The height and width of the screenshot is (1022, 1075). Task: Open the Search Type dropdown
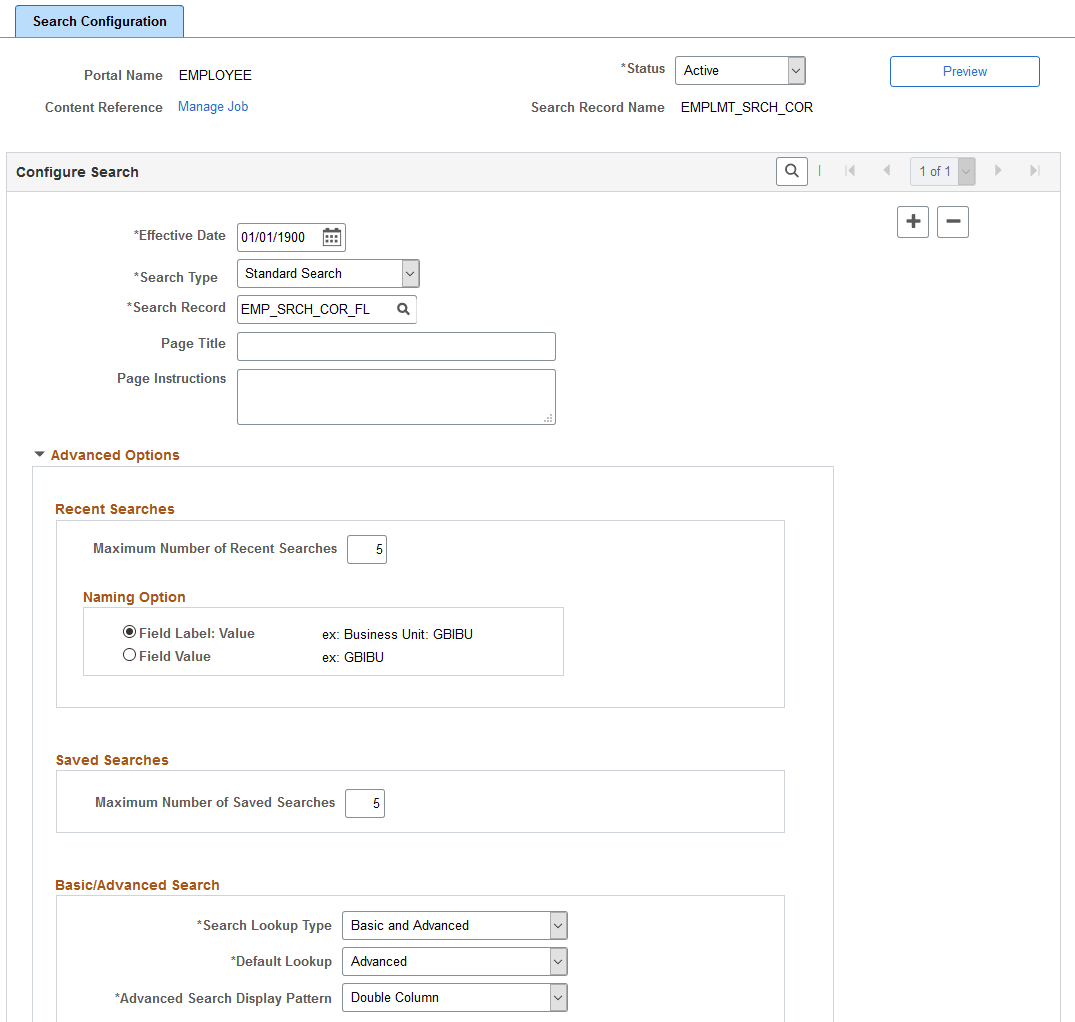coord(410,273)
